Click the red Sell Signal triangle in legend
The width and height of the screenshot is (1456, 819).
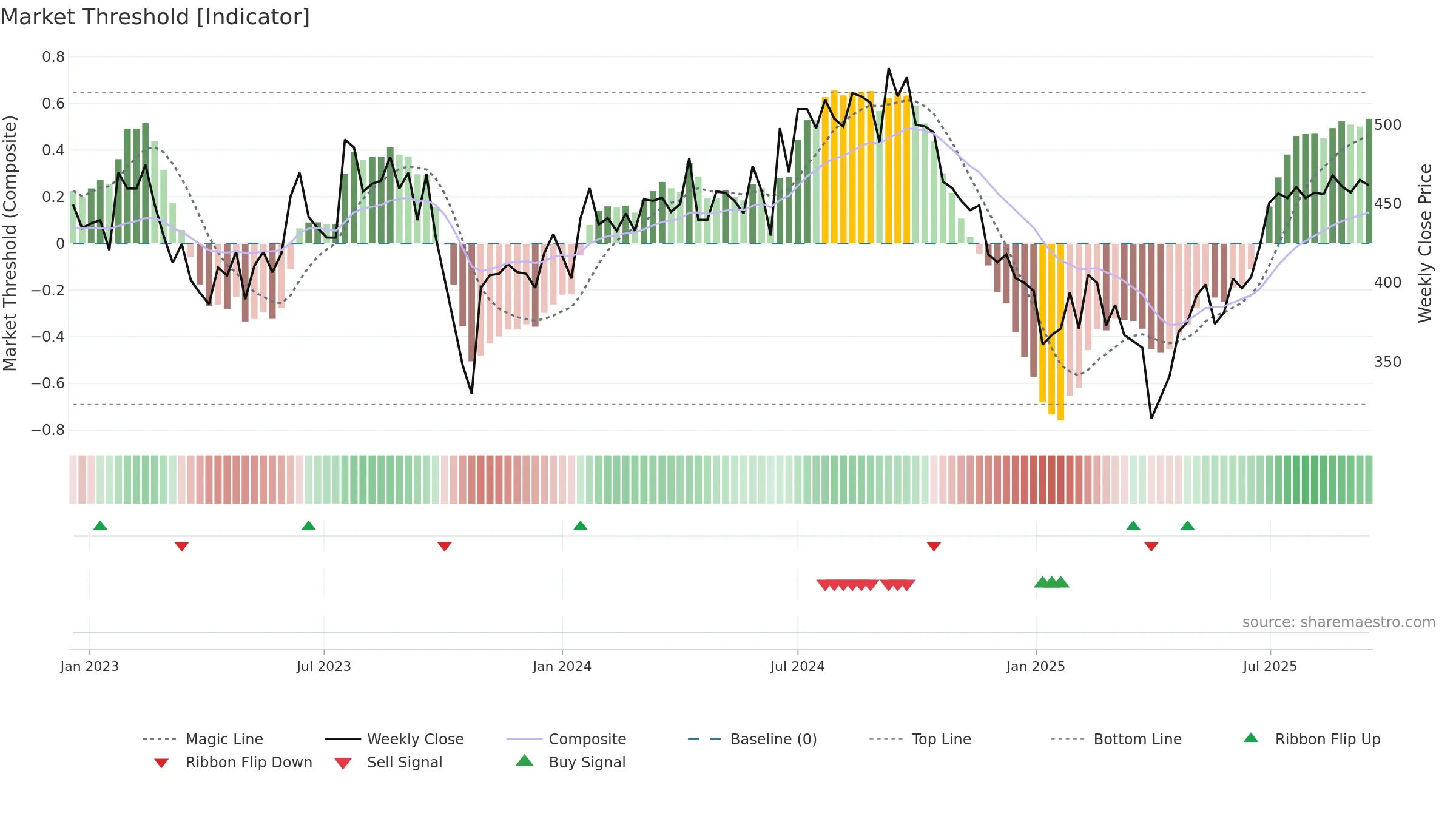click(343, 763)
